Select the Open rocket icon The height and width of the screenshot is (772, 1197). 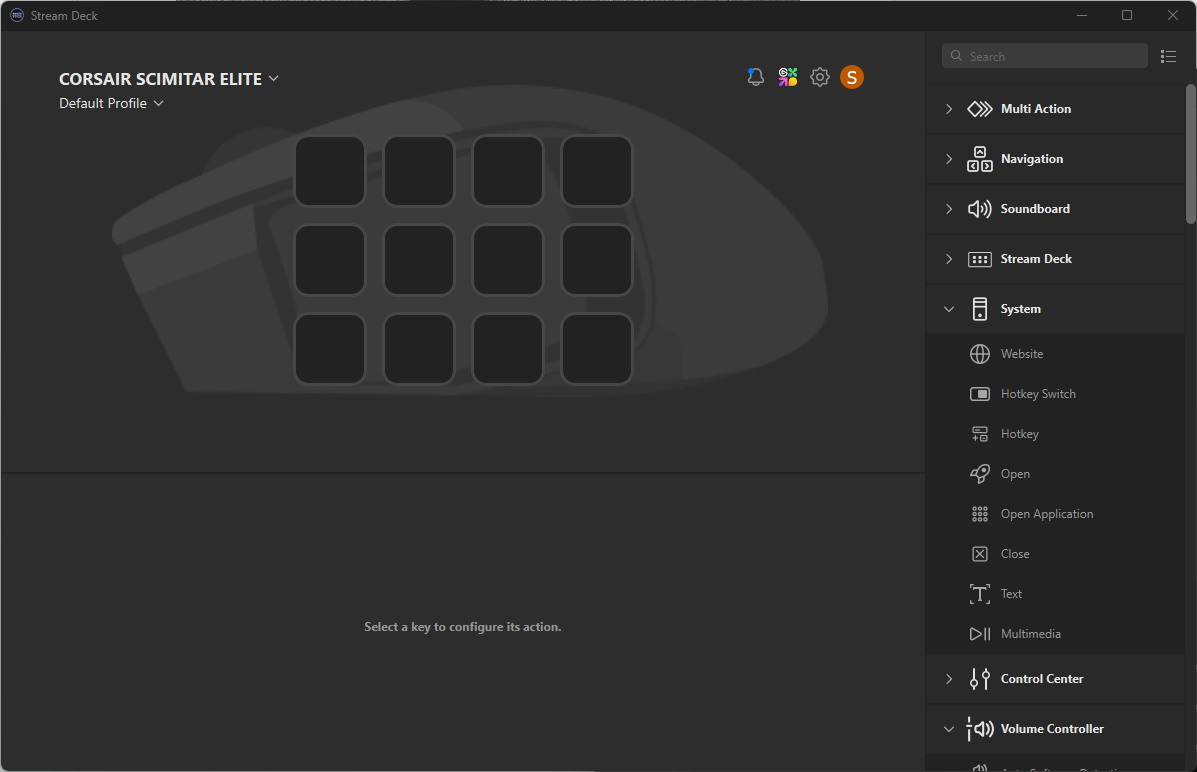980,474
